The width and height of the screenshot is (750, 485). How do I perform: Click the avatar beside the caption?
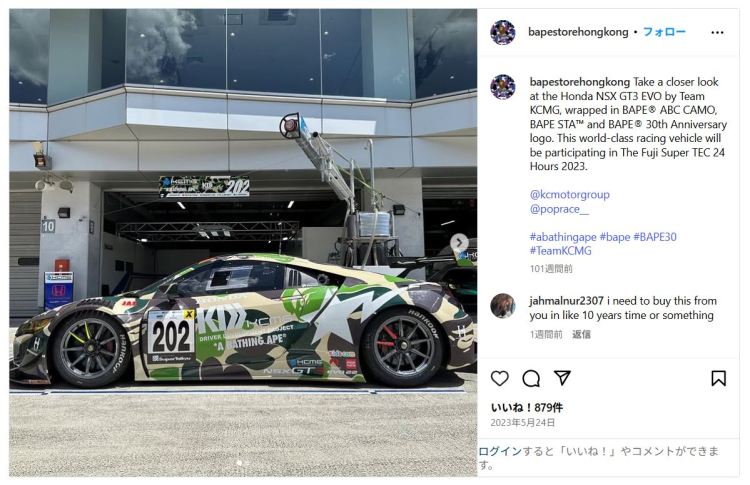(503, 87)
